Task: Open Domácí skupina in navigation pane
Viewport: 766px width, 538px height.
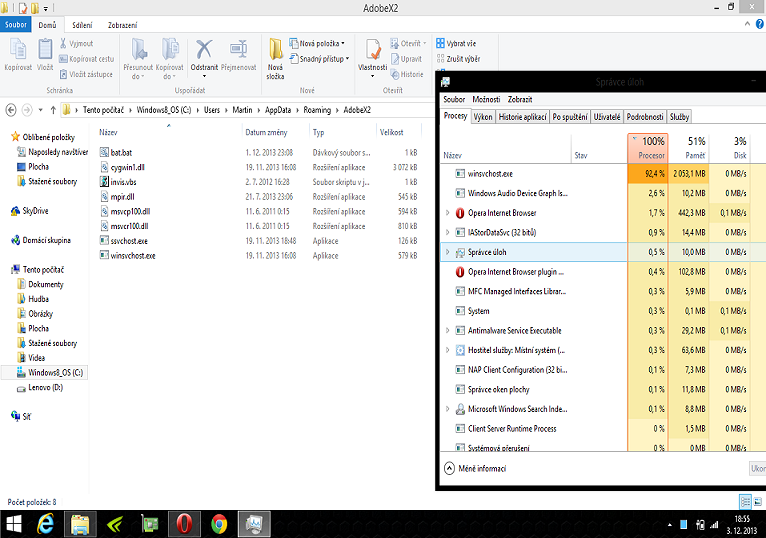Action: (46, 240)
